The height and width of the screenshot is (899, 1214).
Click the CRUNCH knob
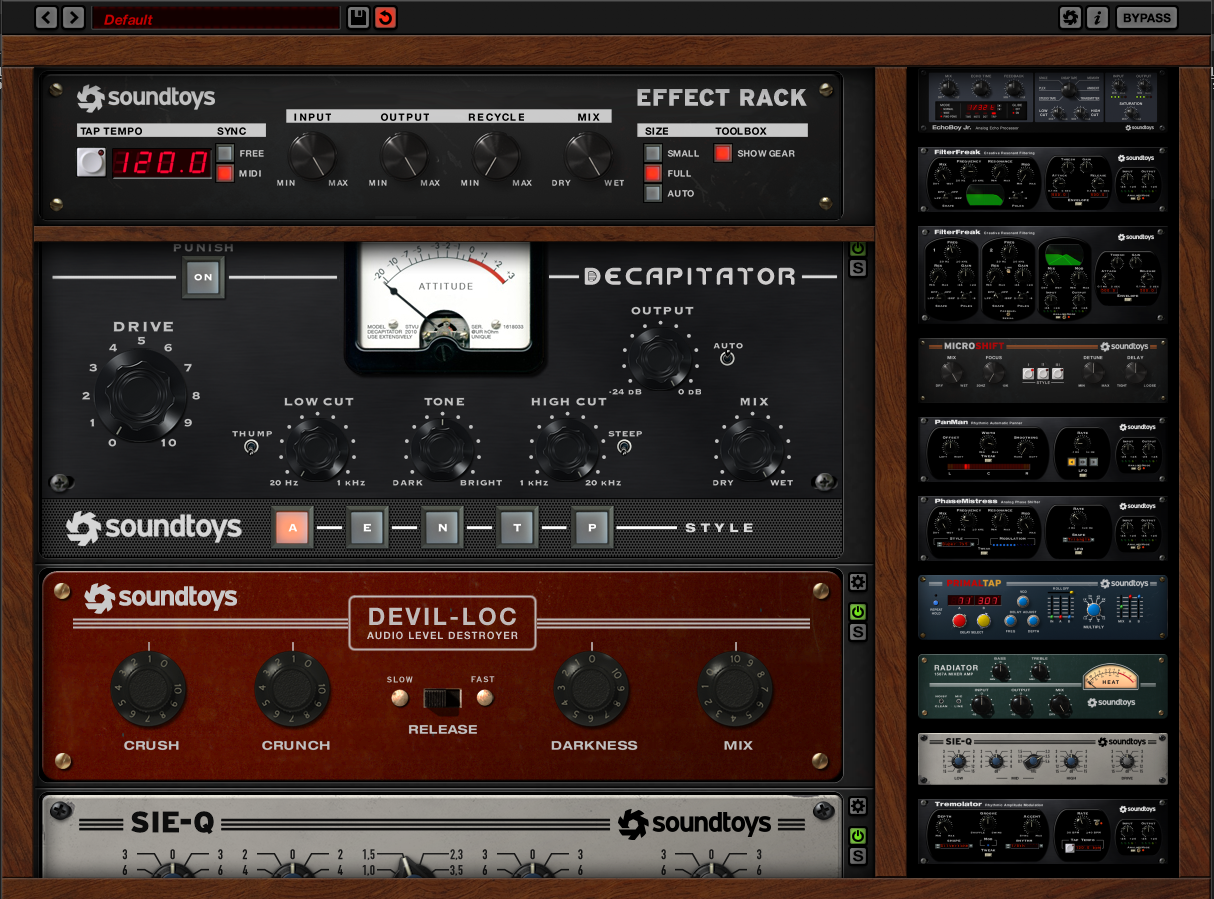(293, 688)
